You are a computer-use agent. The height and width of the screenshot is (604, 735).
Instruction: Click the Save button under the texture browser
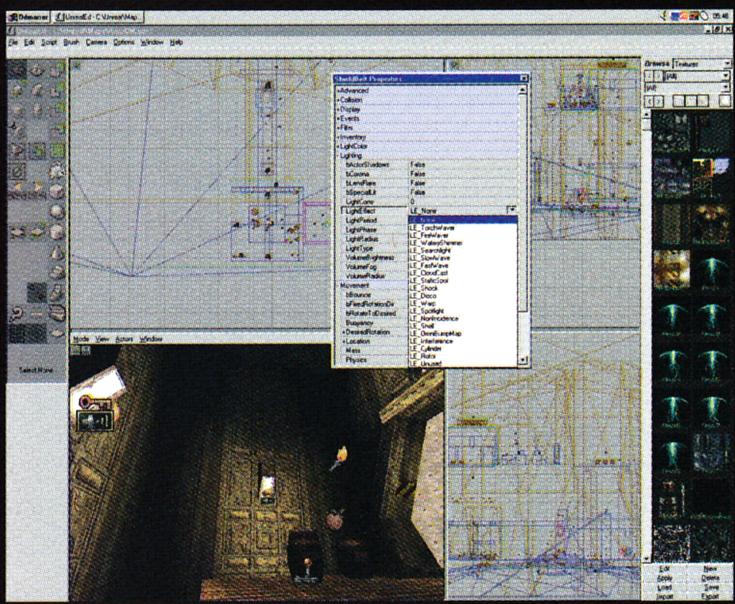click(x=711, y=587)
